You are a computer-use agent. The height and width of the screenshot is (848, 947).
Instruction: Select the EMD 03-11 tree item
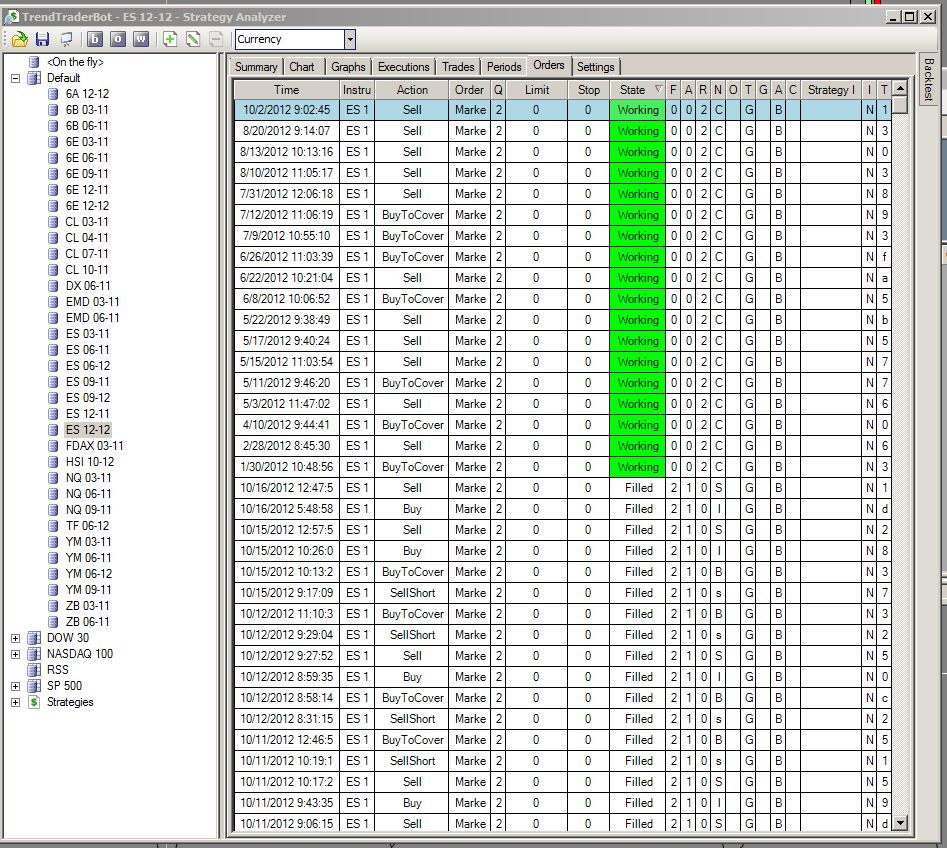pyautogui.click(x=92, y=301)
